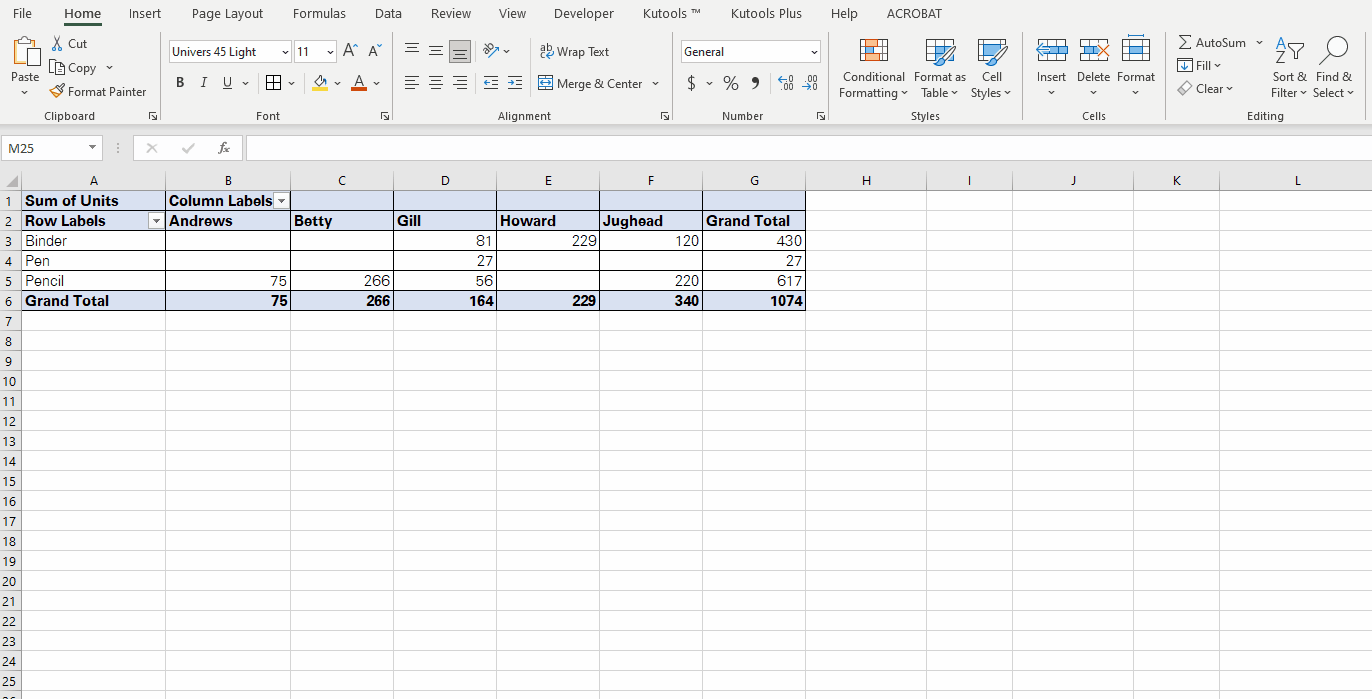1372x699 pixels.
Task: Open the Row Labels filter dropdown
Action: (x=155, y=221)
